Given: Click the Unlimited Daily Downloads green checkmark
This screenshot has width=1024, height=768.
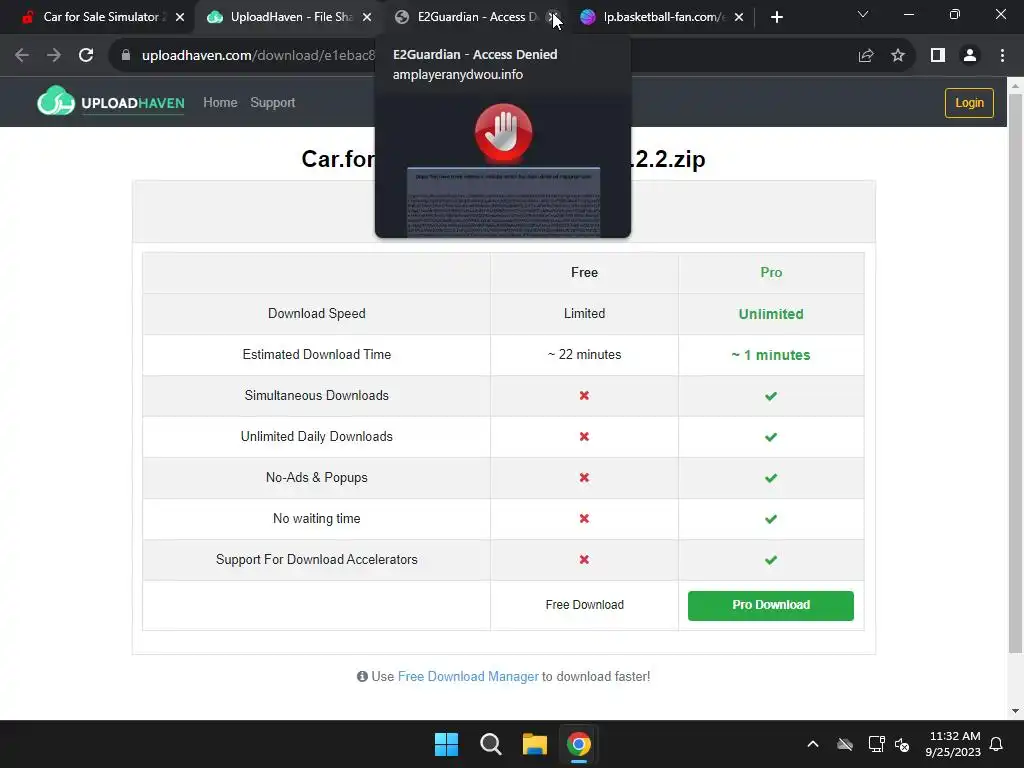Looking at the screenshot, I should coord(771,437).
